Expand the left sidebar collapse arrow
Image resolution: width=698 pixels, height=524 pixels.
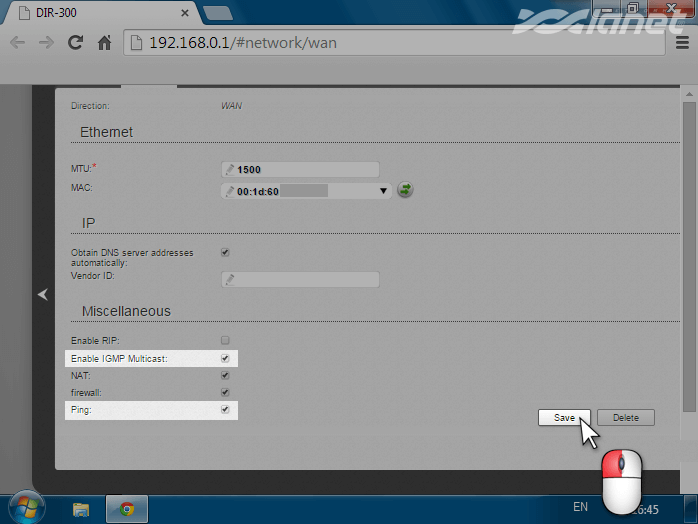coord(42,294)
